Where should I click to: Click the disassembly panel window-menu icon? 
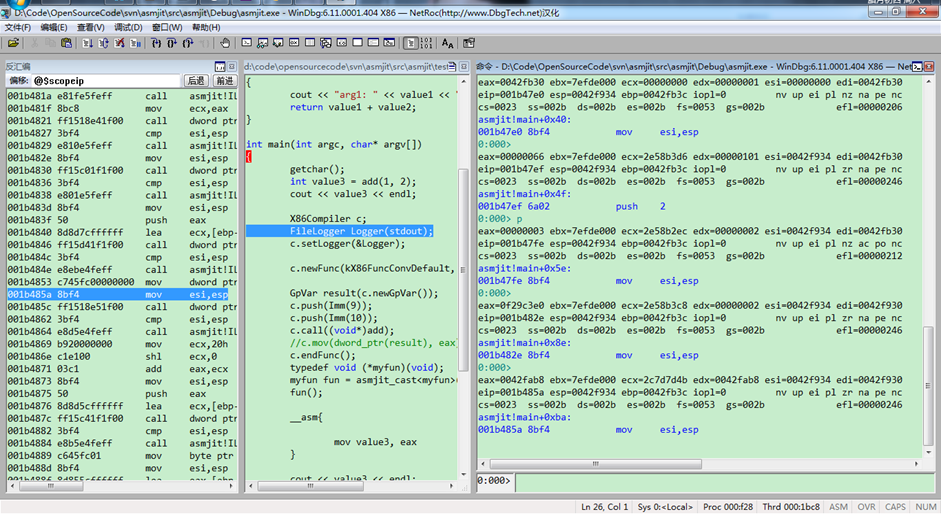click(x=220, y=67)
